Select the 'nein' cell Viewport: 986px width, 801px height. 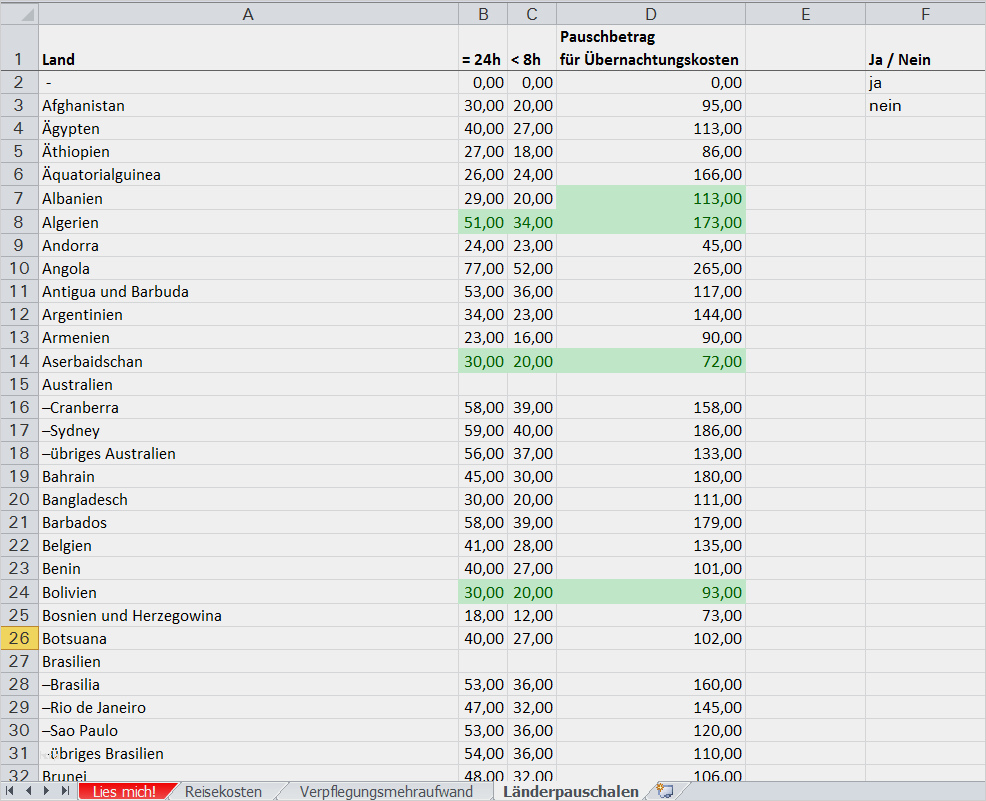coord(925,106)
